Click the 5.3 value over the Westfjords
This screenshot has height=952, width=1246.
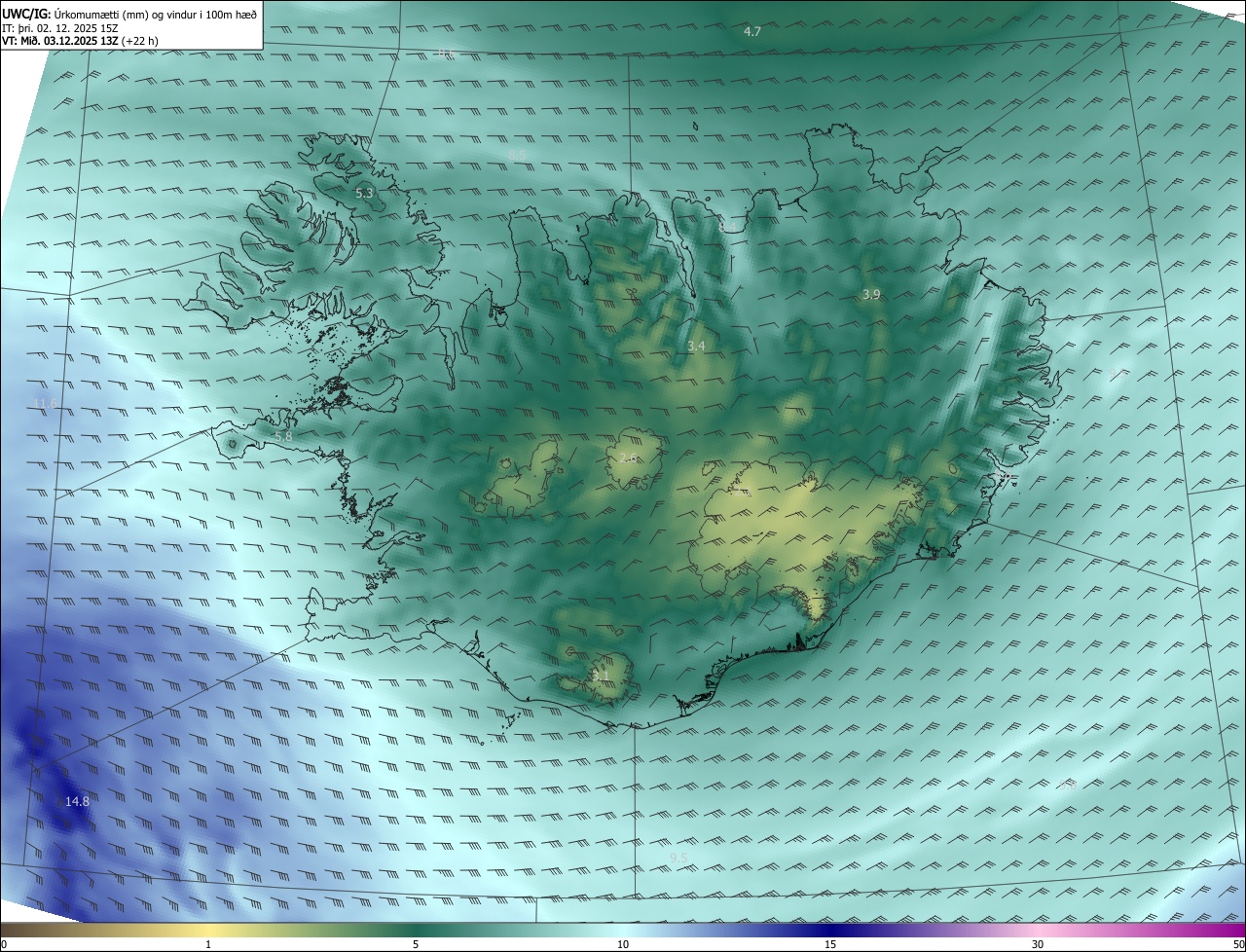pos(364,194)
